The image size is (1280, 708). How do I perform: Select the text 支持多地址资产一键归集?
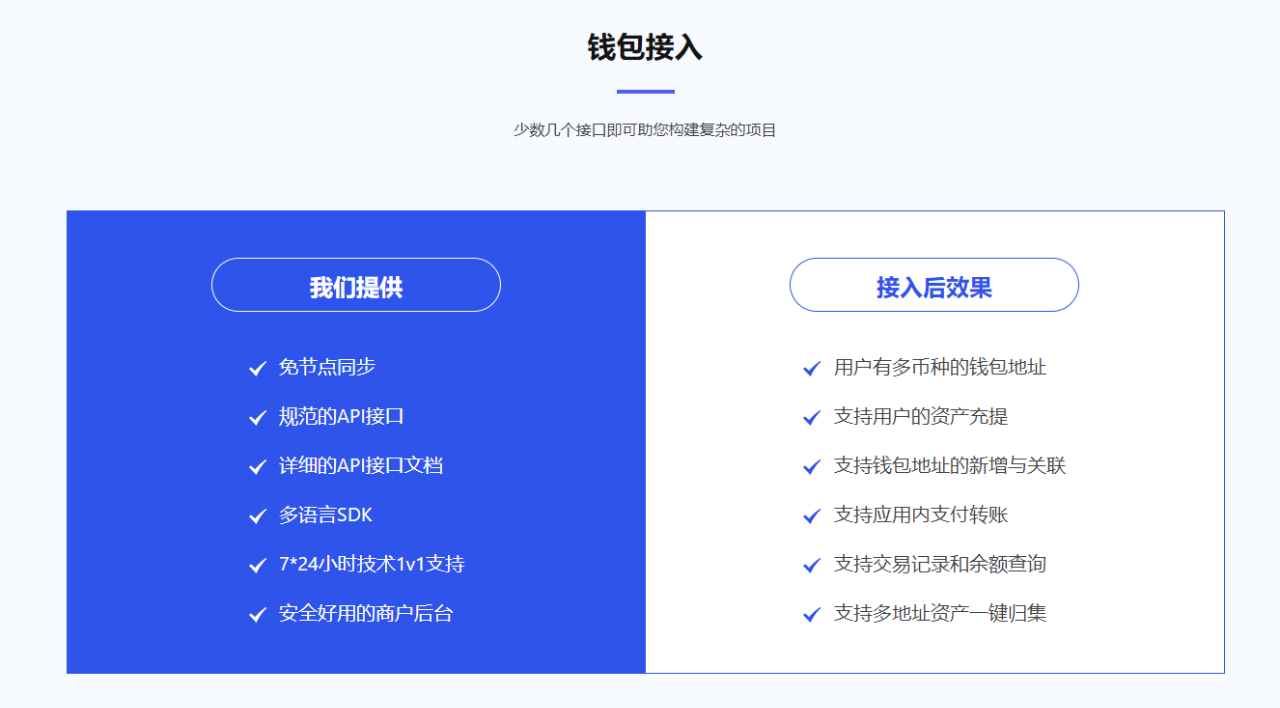click(940, 613)
